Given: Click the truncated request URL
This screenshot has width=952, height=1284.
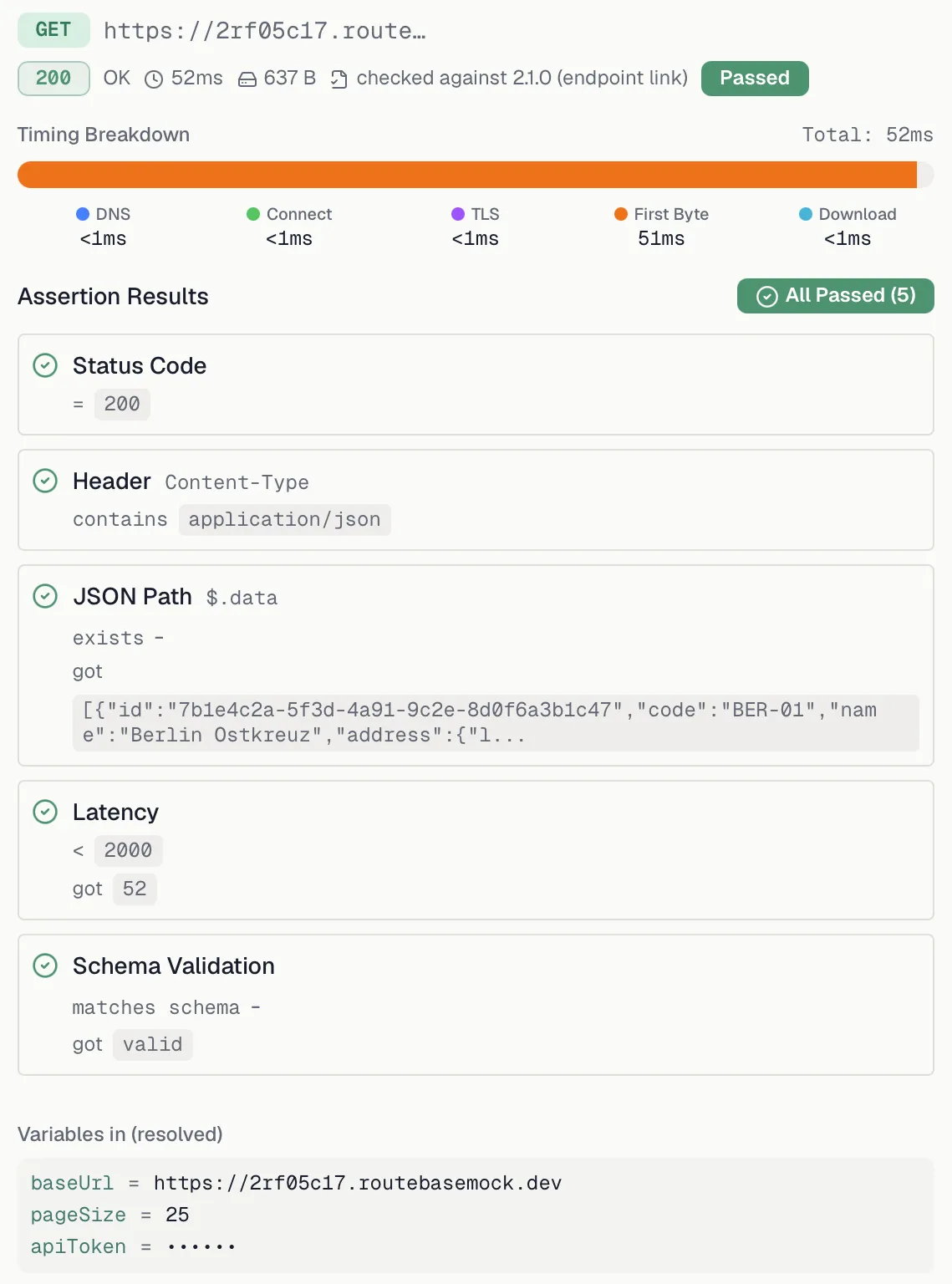Looking at the screenshot, I should (x=265, y=31).
